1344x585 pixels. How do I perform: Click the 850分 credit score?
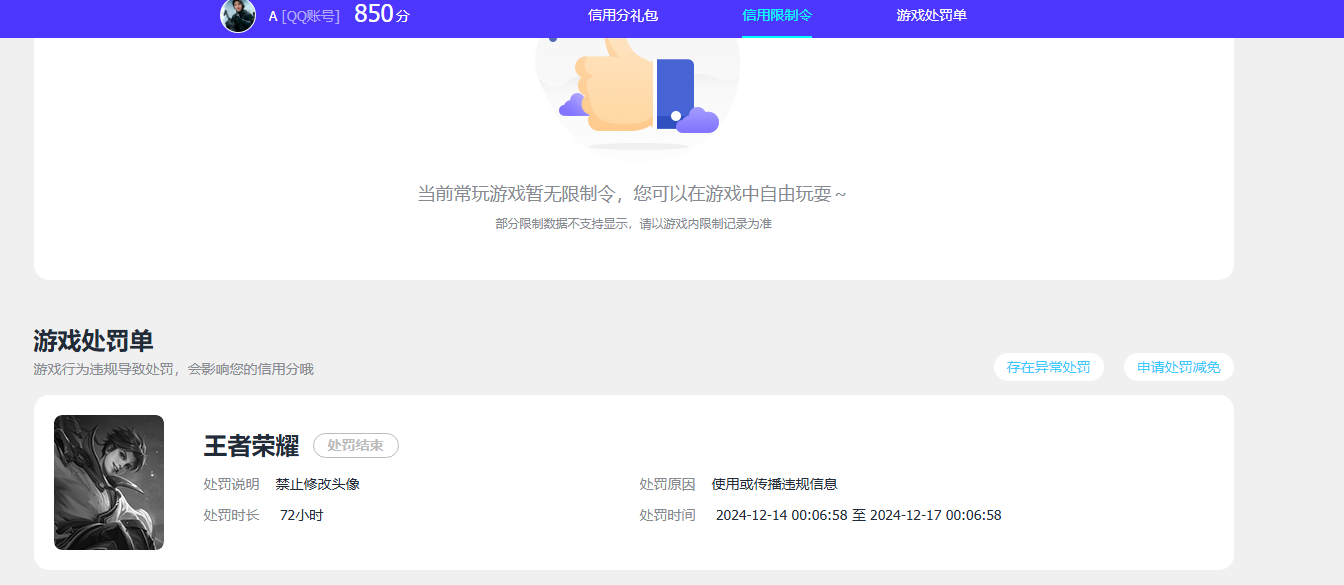click(382, 15)
